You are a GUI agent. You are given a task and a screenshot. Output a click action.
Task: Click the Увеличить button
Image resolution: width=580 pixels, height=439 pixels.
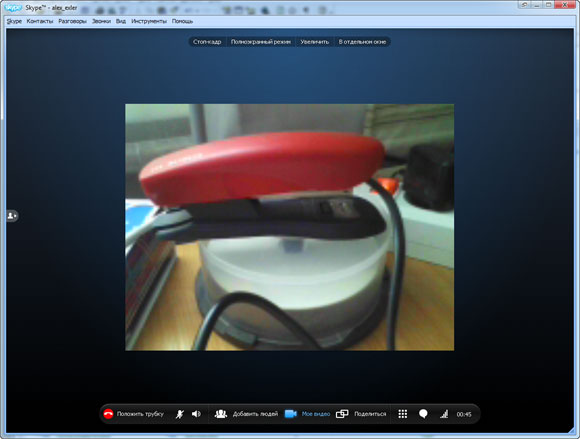tap(315, 42)
